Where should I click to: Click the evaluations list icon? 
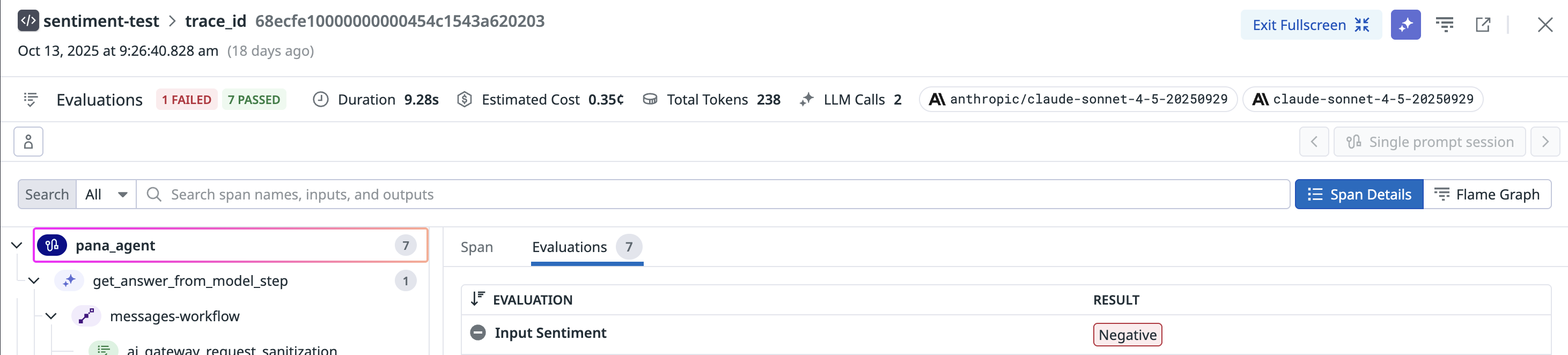coord(31,99)
